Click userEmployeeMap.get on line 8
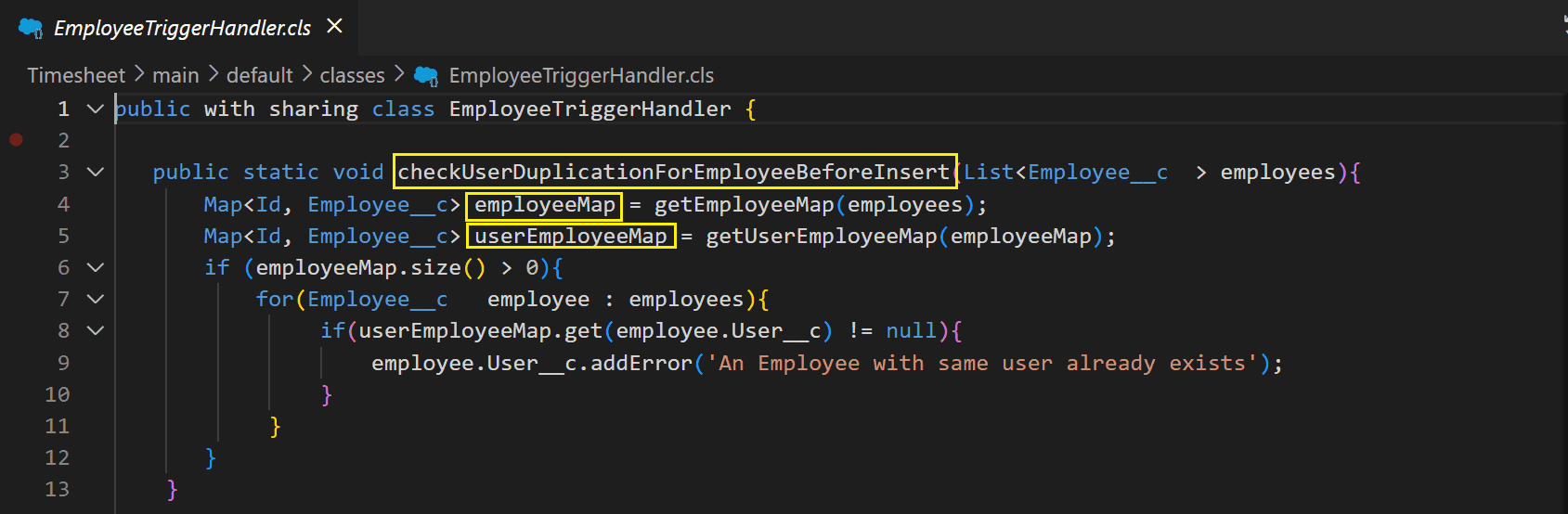This screenshot has width=1568, height=514. click(480, 330)
